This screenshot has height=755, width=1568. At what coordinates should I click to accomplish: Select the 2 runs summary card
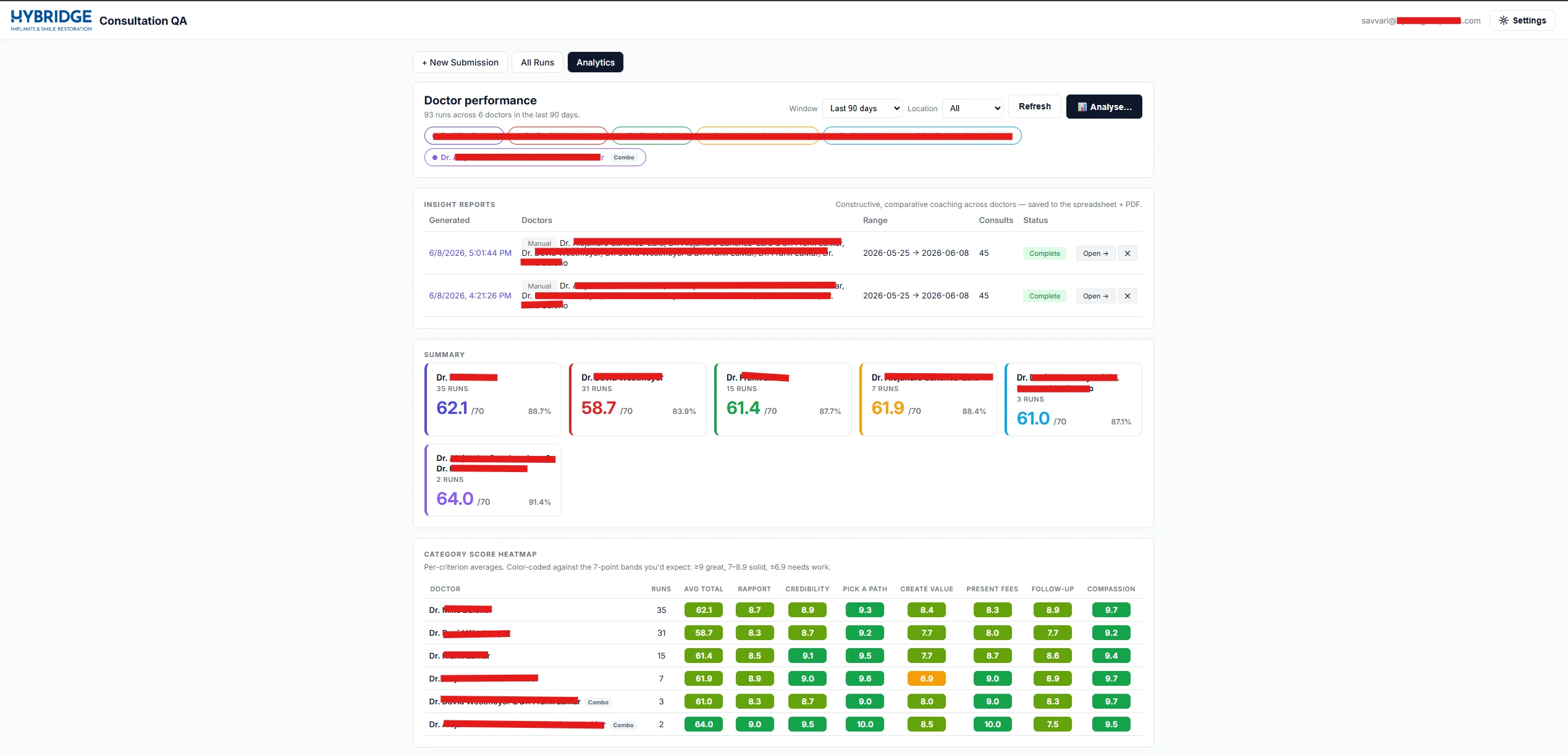(493, 480)
